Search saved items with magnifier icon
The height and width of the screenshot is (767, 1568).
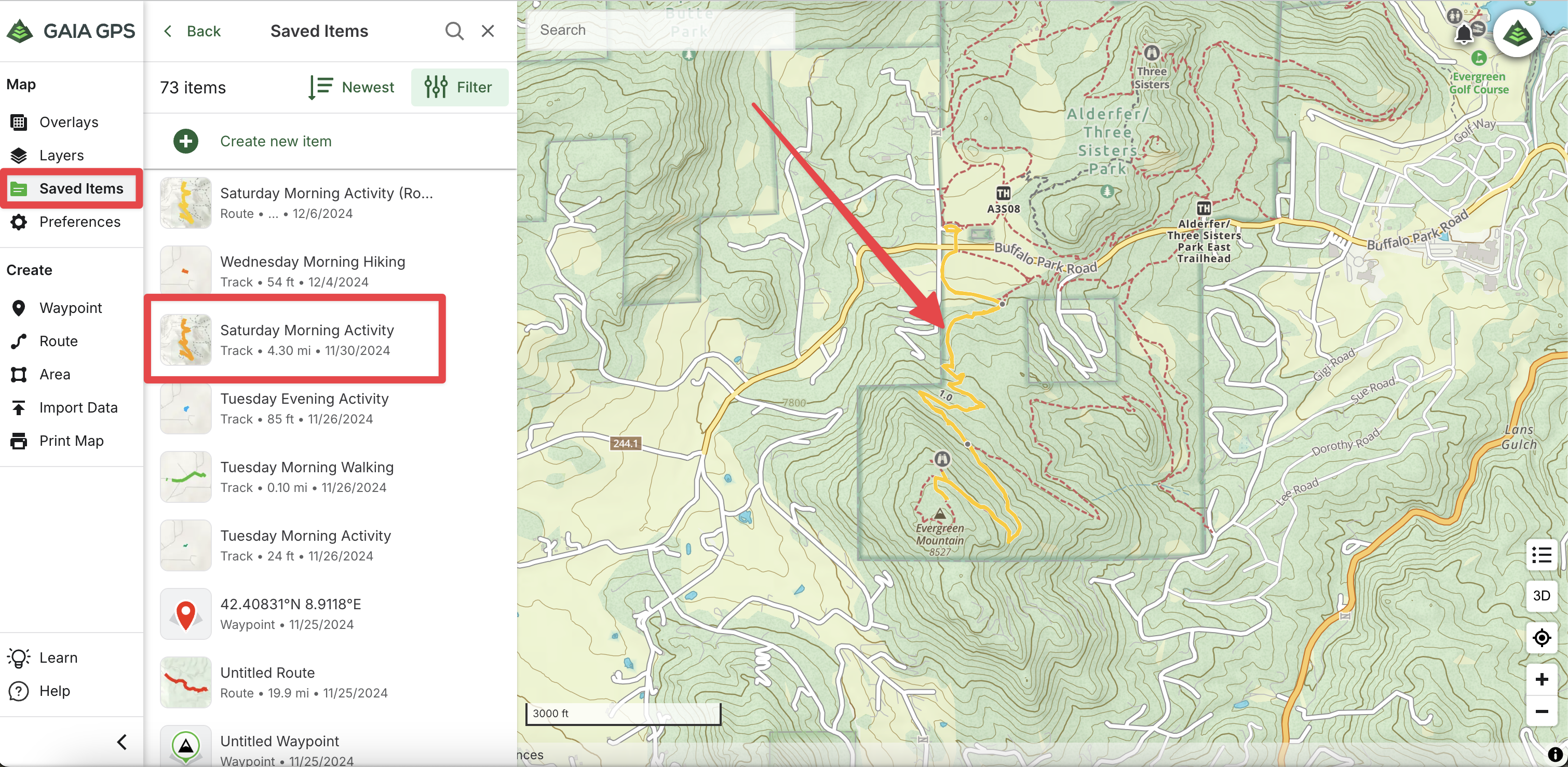(454, 31)
